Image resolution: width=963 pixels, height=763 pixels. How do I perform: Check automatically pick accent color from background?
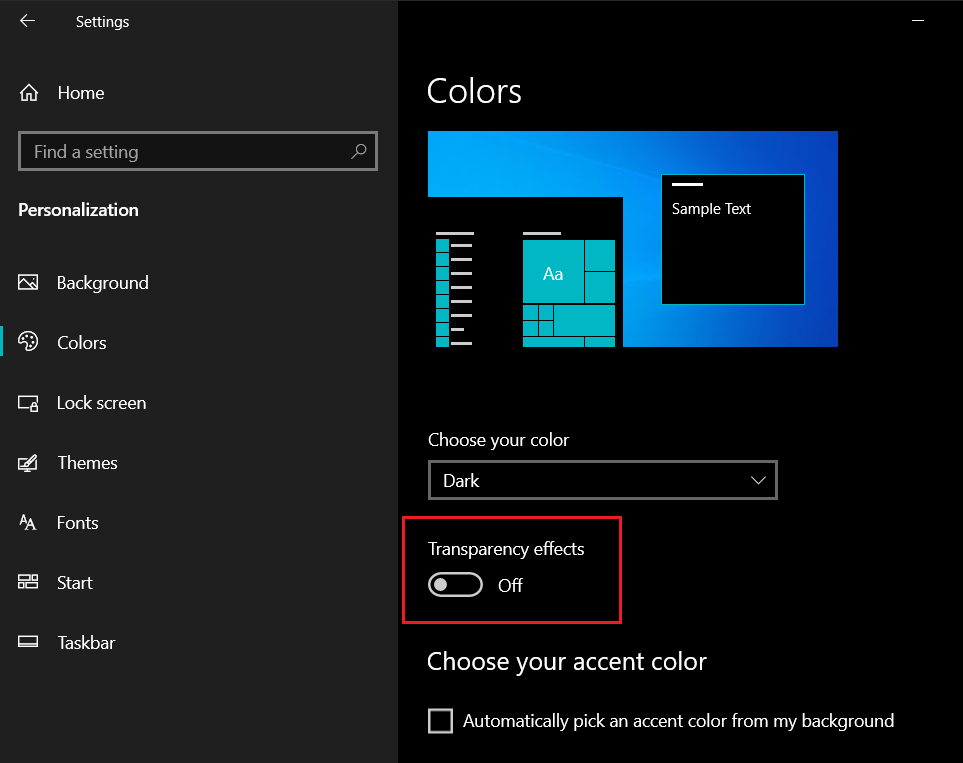(x=440, y=720)
